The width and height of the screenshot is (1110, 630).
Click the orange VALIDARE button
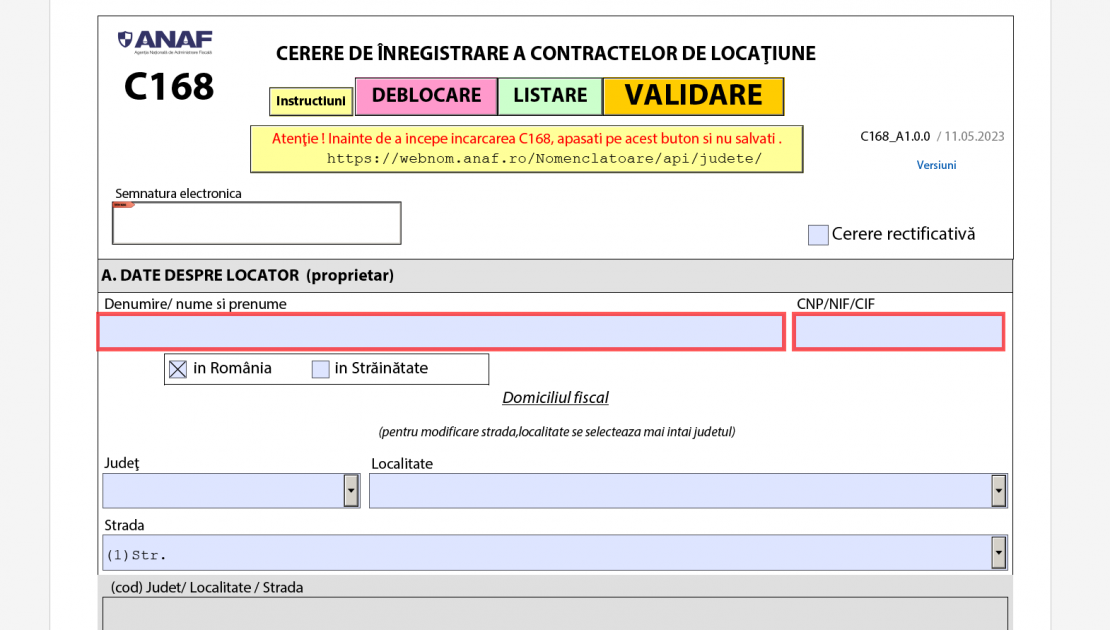(694, 96)
